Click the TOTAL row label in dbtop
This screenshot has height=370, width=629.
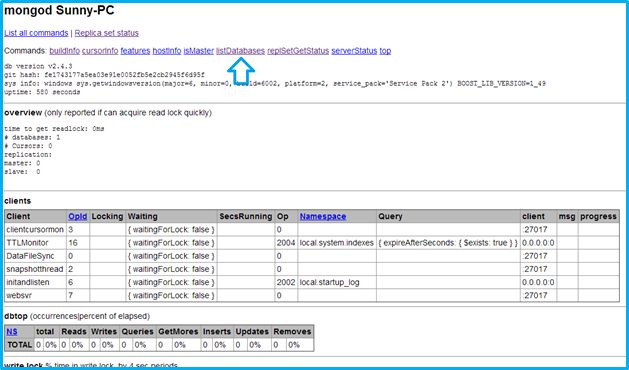pyautogui.click(x=19, y=345)
